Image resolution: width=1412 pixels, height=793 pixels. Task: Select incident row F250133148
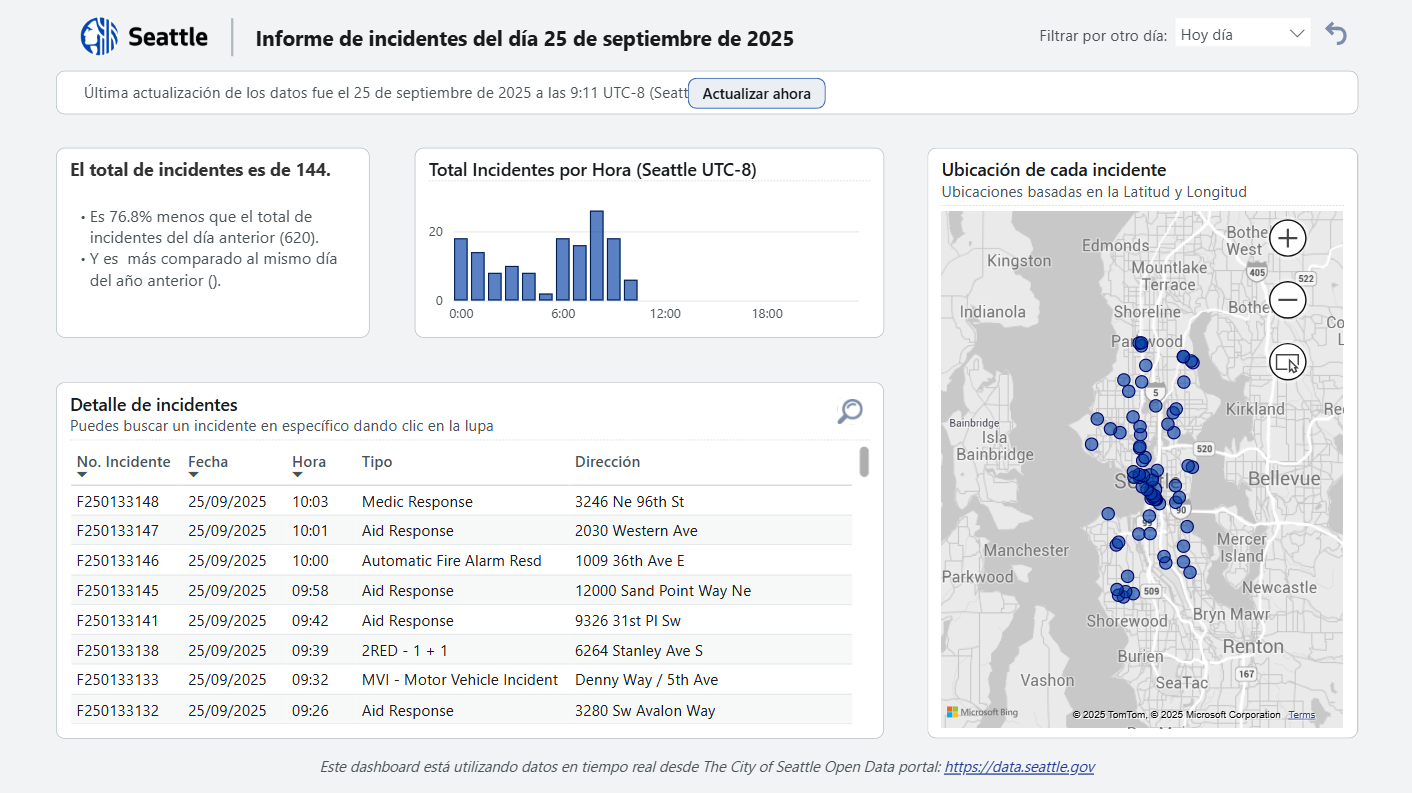click(300, 501)
